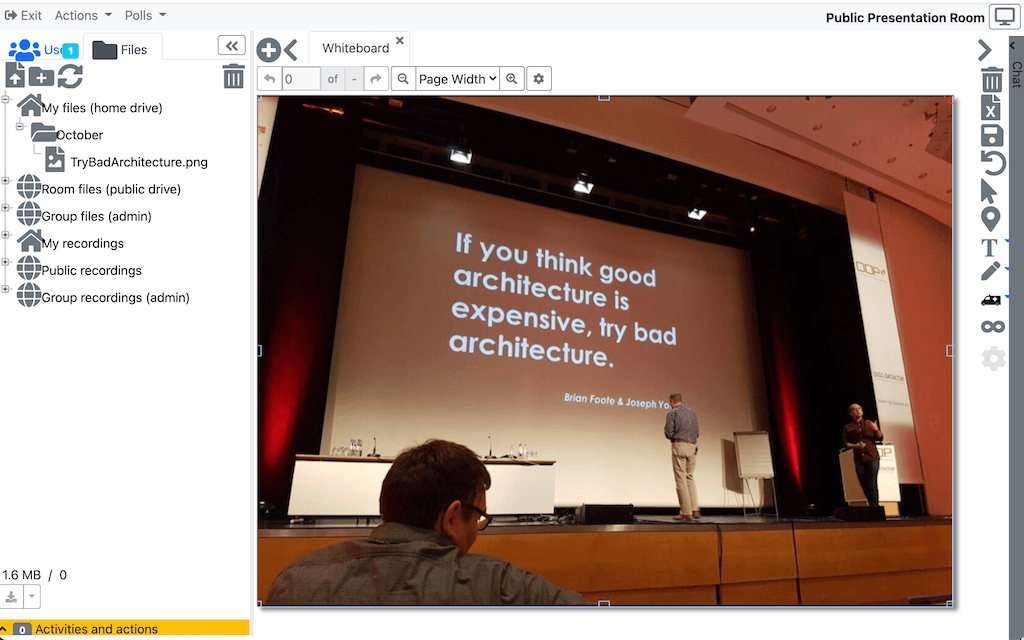Select the Text tool on whiteboard

point(990,246)
